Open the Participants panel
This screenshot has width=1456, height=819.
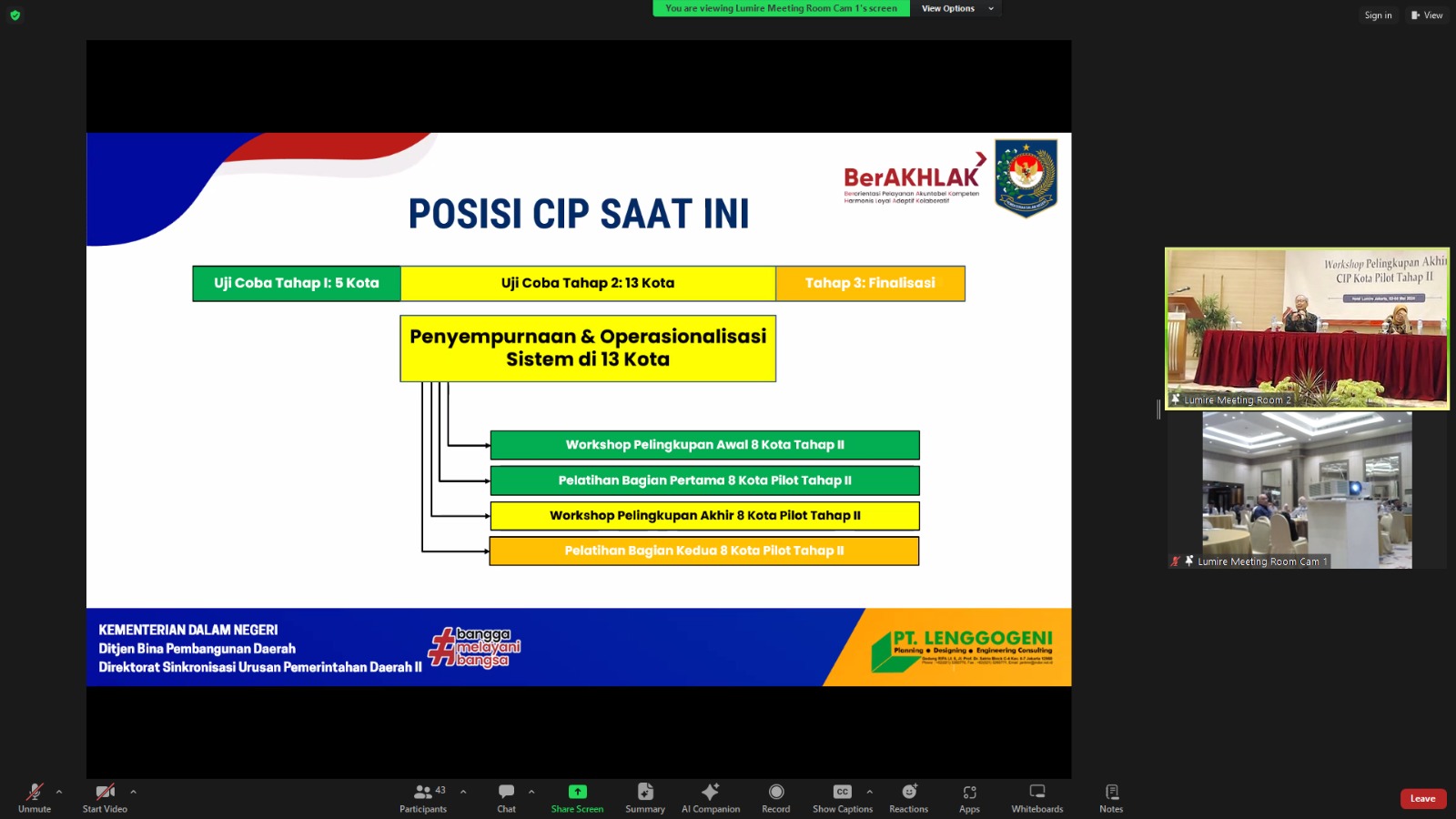(x=423, y=797)
